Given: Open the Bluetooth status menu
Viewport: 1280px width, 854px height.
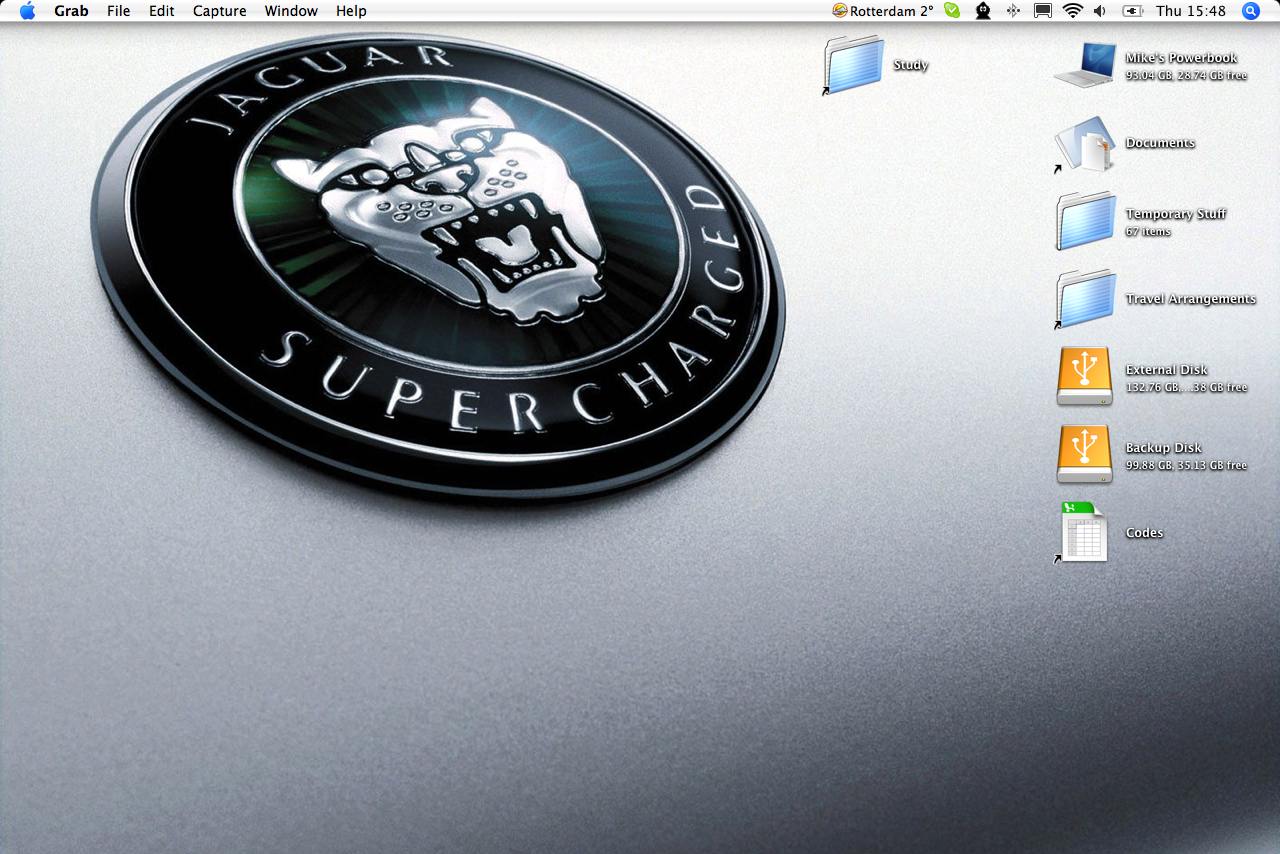Looking at the screenshot, I should coord(1013,11).
